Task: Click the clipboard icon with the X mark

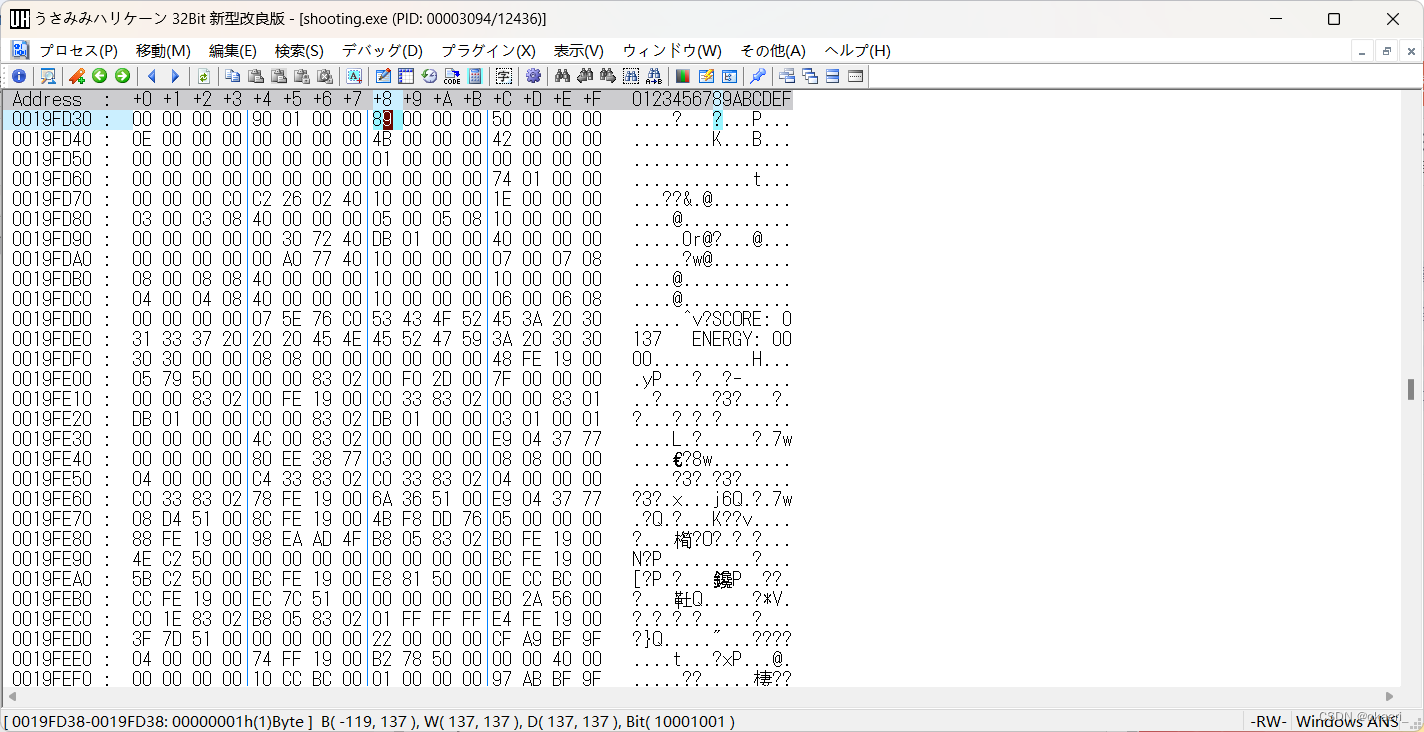Action: click(326, 76)
